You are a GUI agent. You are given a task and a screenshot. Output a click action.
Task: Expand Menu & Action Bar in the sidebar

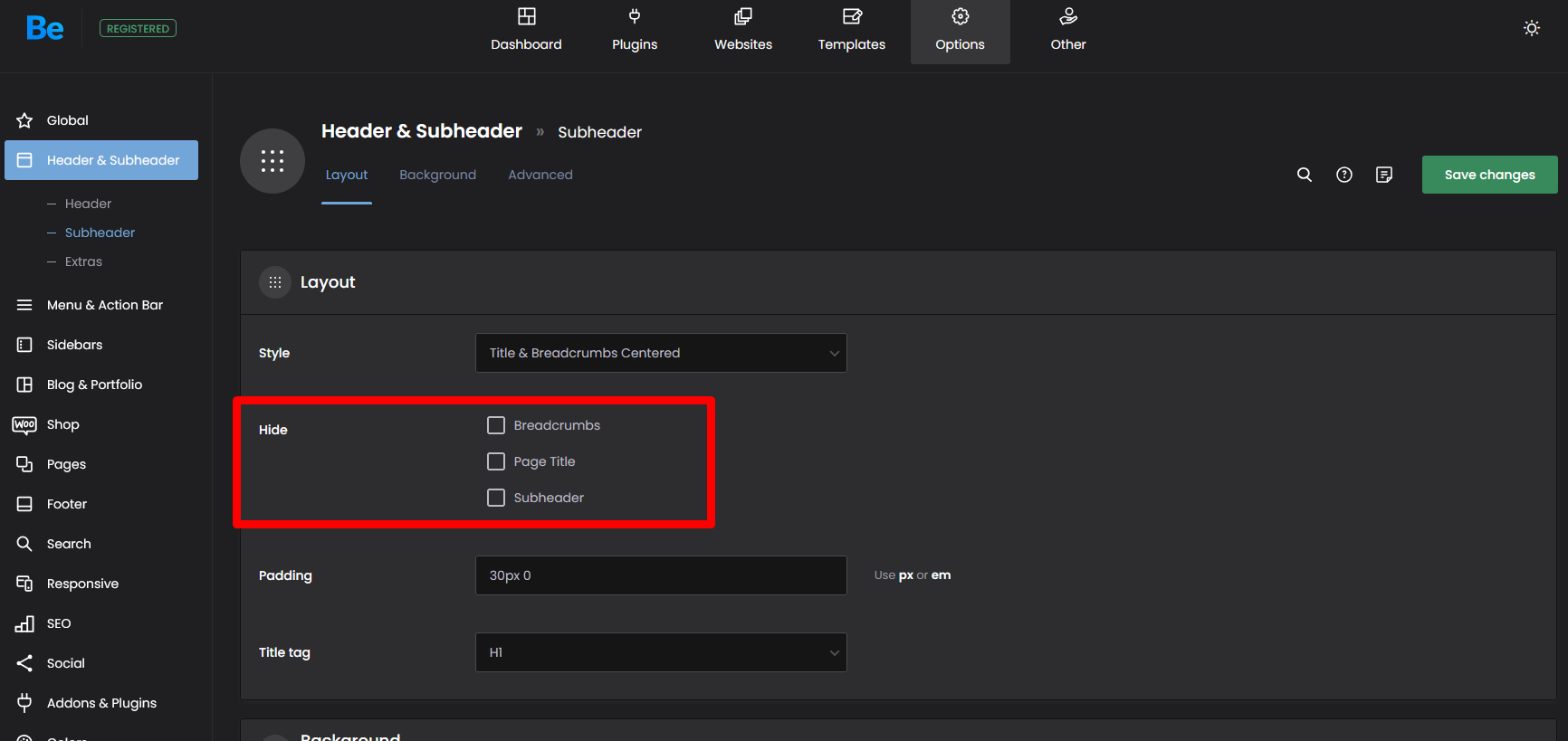point(105,305)
